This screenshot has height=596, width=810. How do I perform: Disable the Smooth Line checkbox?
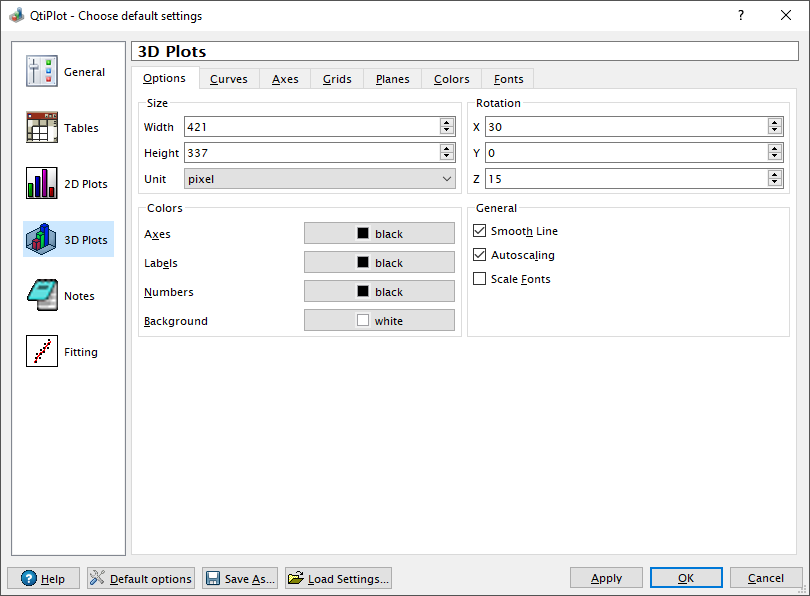(x=480, y=231)
